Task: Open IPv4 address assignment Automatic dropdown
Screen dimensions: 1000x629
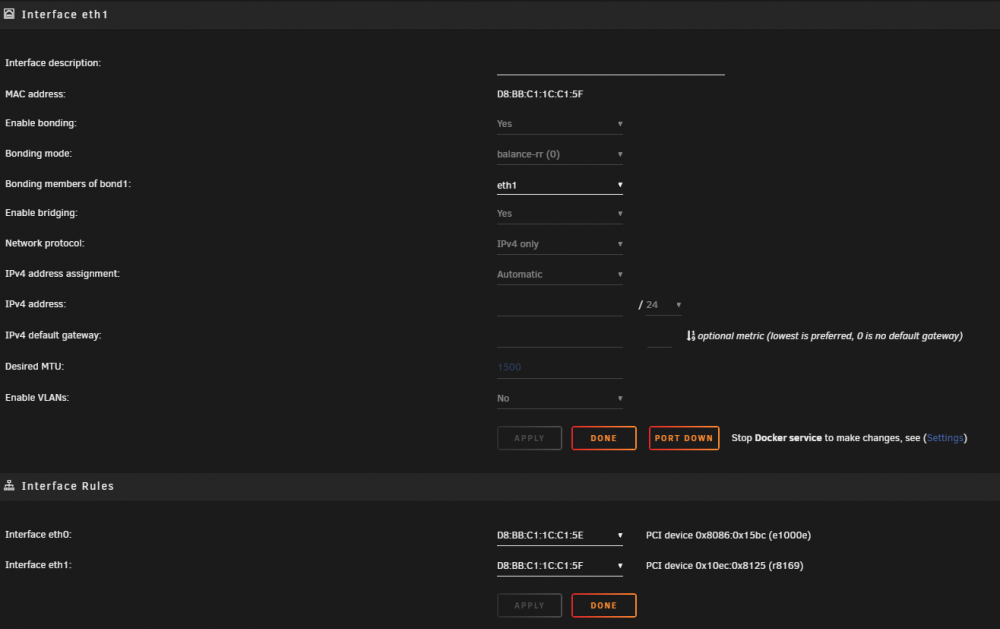Action: [x=559, y=274]
